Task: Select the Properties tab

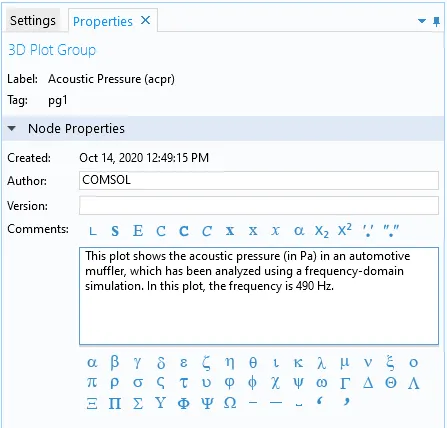Action: pyautogui.click(x=103, y=22)
